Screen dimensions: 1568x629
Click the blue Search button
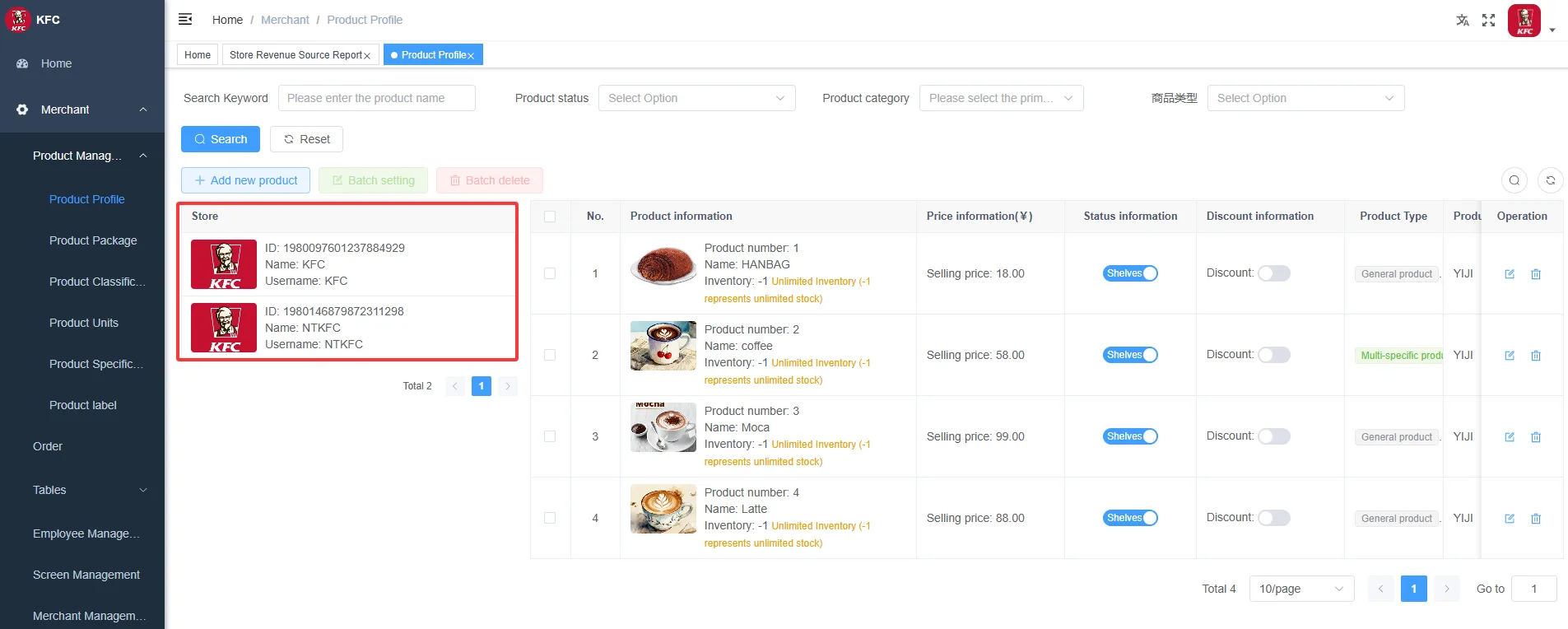coord(221,139)
